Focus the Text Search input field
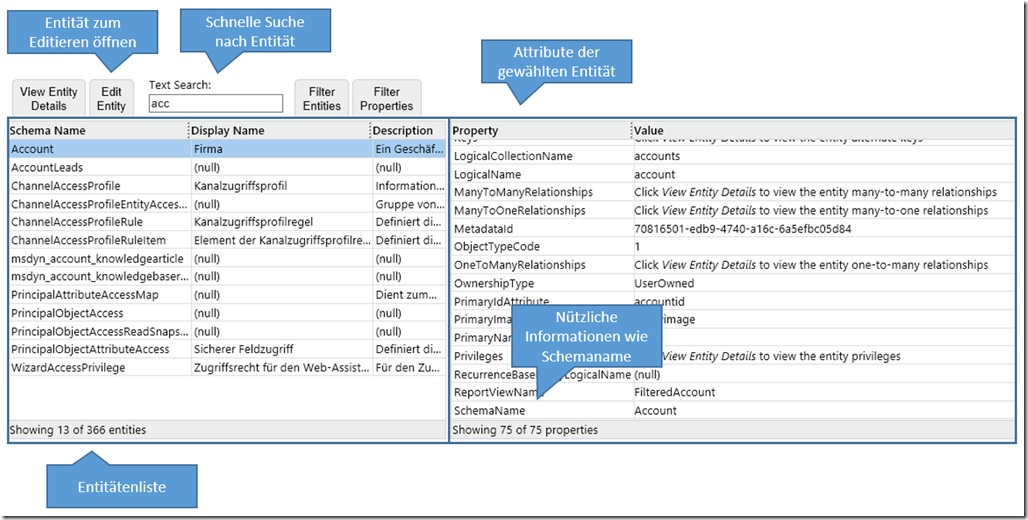1028x520 pixels. [215, 104]
